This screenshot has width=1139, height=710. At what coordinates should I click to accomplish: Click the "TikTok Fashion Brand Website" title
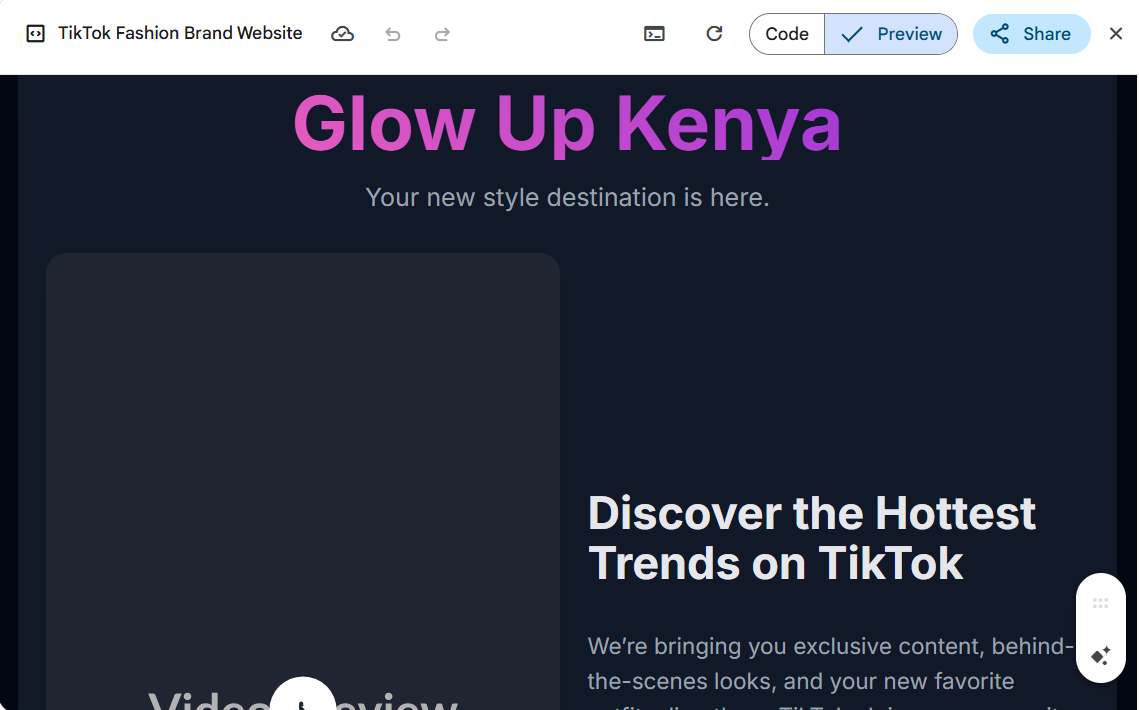coord(180,33)
